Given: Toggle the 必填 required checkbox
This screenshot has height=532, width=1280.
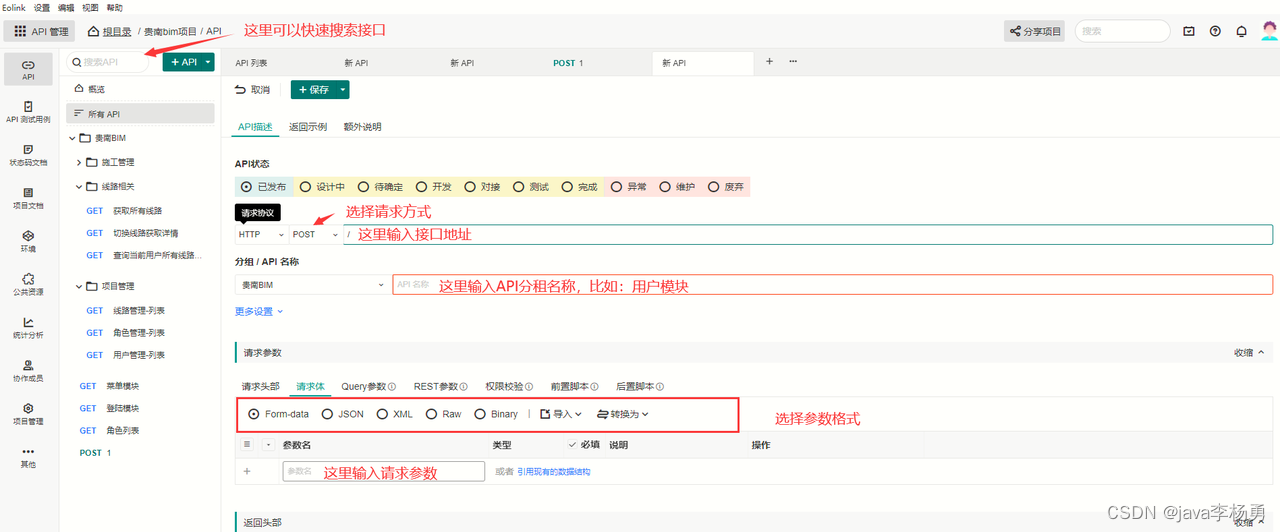Looking at the screenshot, I should pyautogui.click(x=572, y=444).
